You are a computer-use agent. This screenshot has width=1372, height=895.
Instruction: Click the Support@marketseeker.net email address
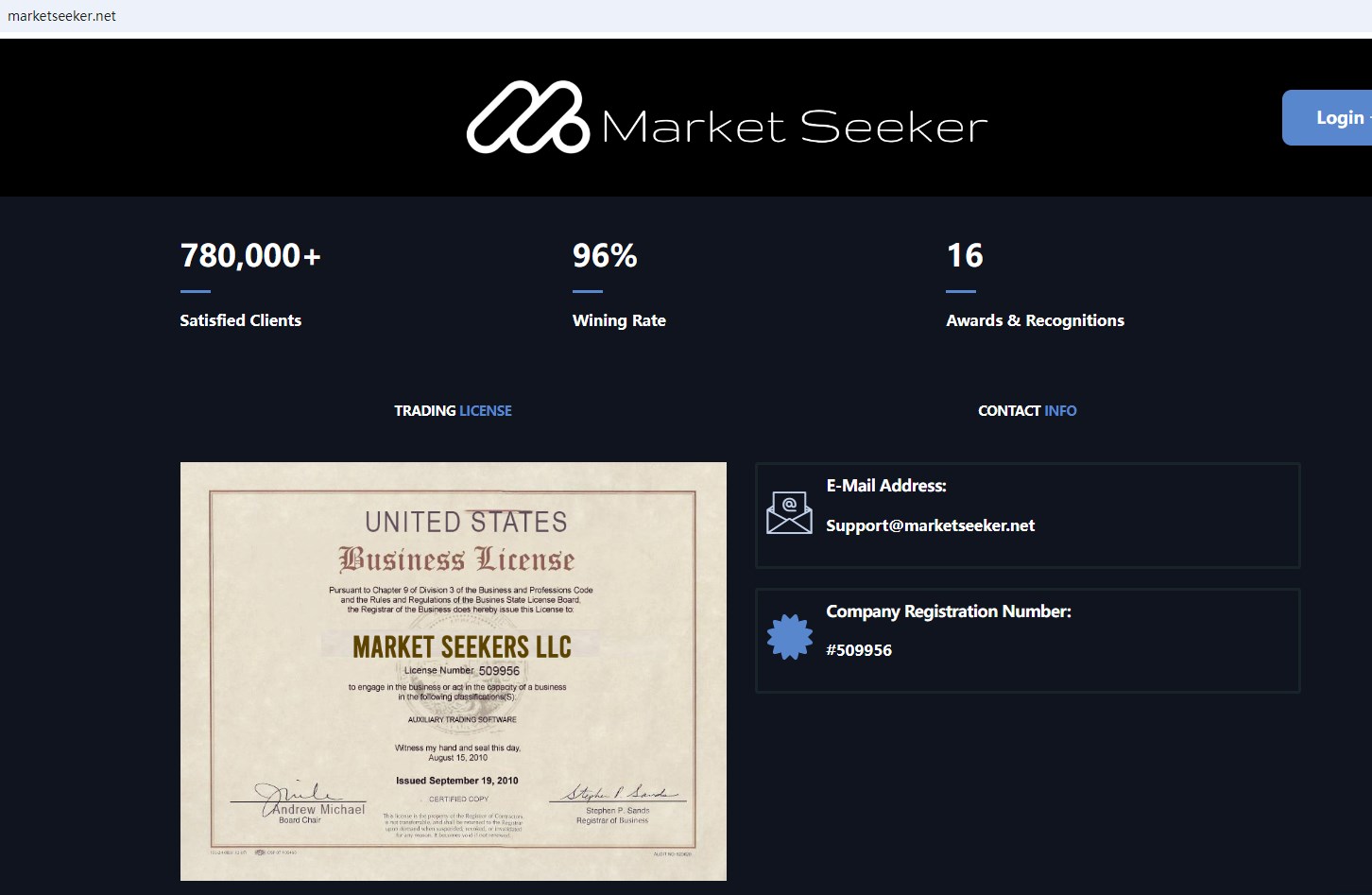coord(930,525)
